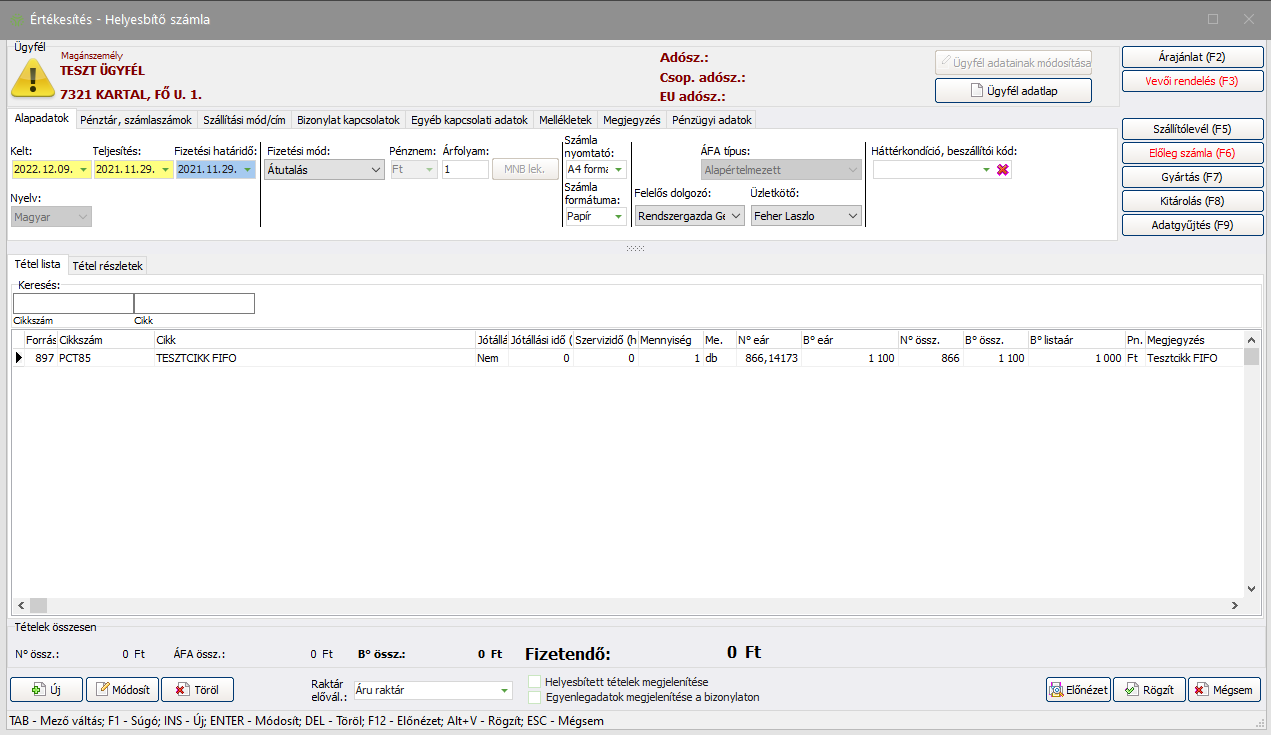
Task: Cancel with the Mégsem button
Action: 1224,689
